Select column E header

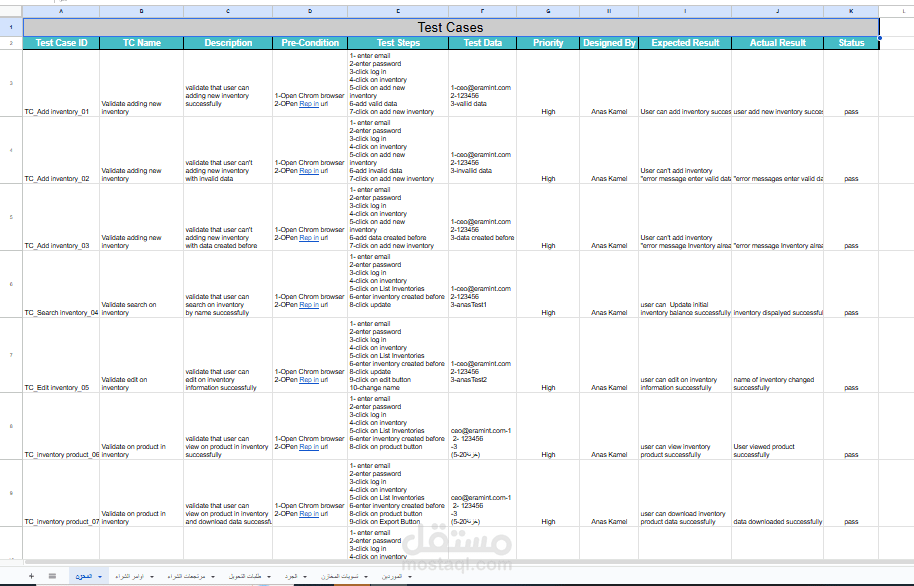coord(398,11)
